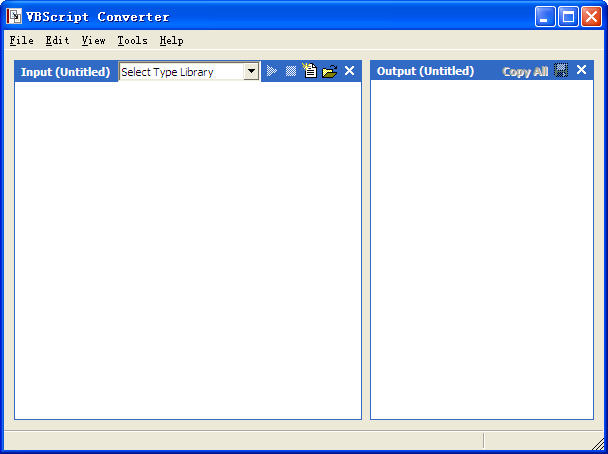608x454 pixels.
Task: Open the Tools menu
Action: click(132, 40)
